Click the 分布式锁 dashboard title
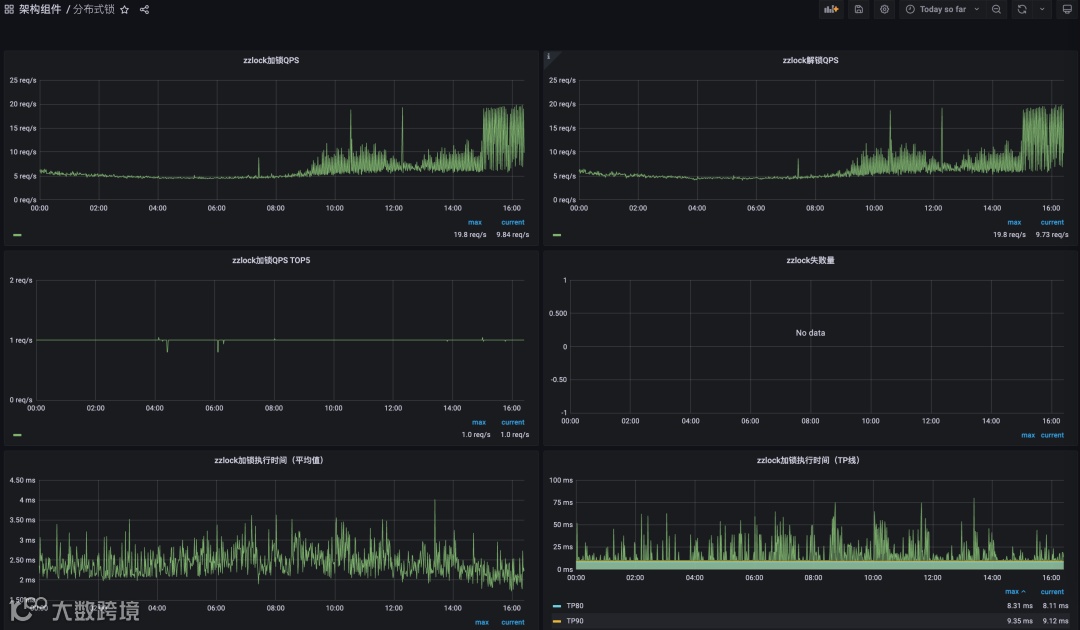1080x630 pixels. pyautogui.click(x=94, y=10)
